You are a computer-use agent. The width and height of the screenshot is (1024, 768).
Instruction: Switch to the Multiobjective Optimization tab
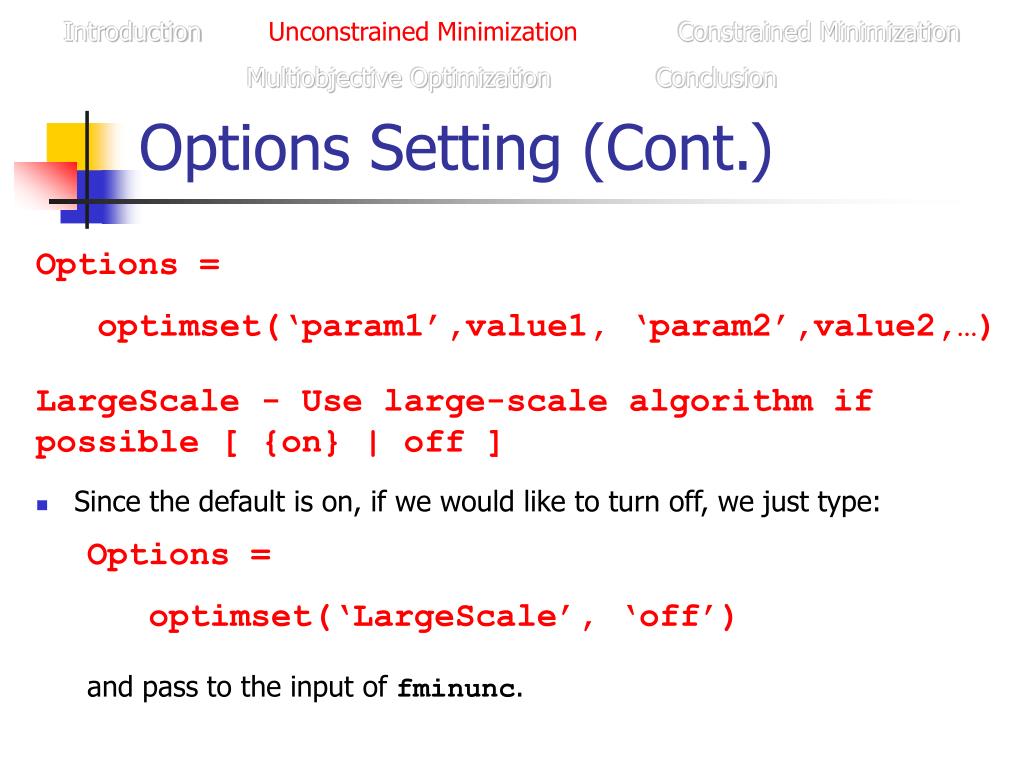[x=398, y=77]
